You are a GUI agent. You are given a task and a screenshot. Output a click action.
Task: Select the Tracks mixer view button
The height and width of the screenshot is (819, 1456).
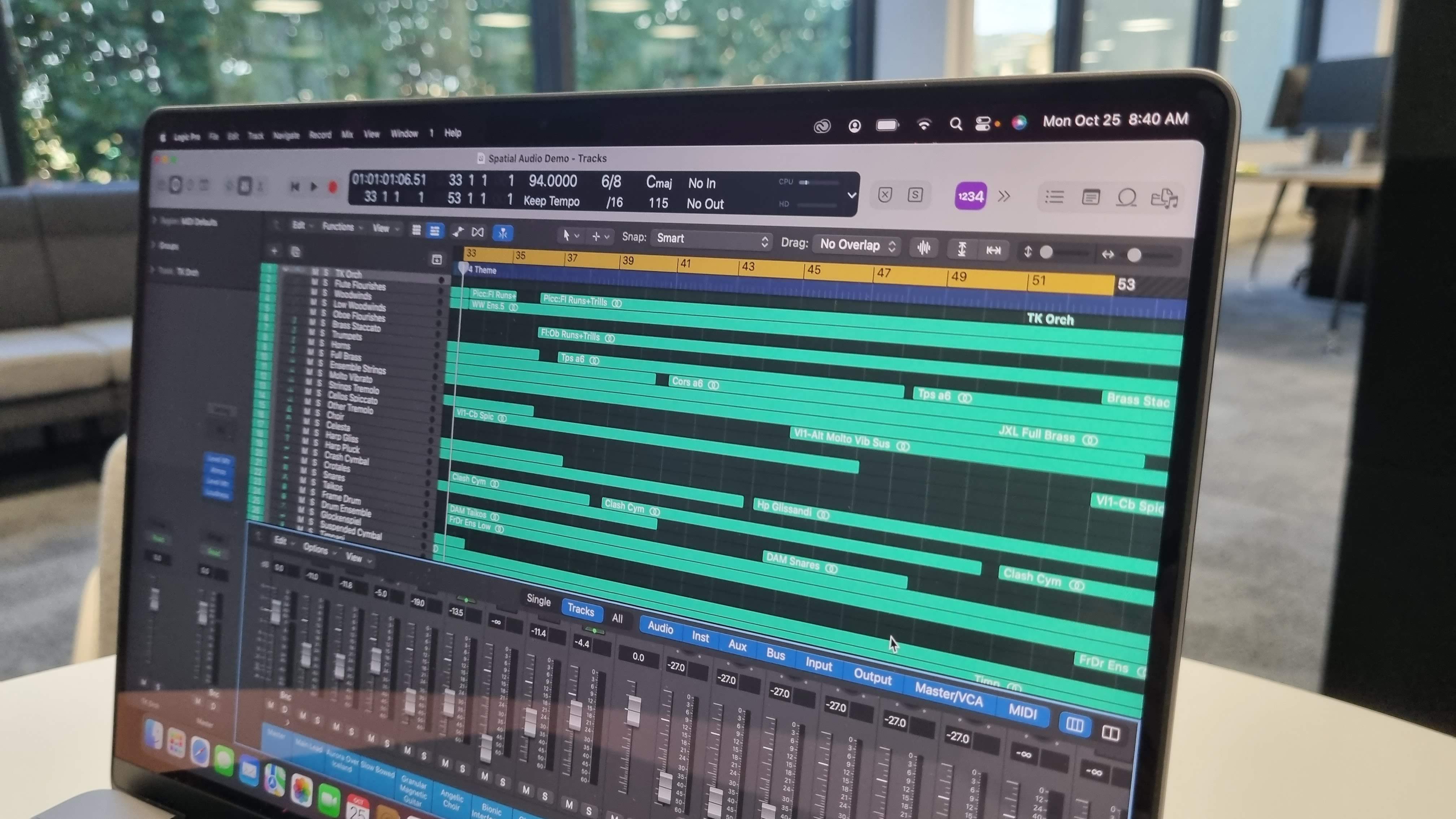(581, 610)
